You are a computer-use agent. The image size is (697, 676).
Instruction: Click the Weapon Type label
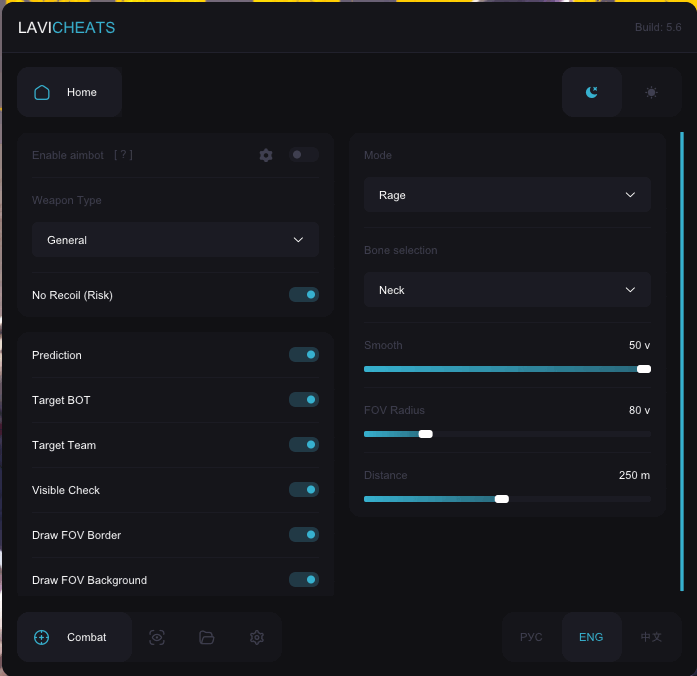[x=67, y=200]
